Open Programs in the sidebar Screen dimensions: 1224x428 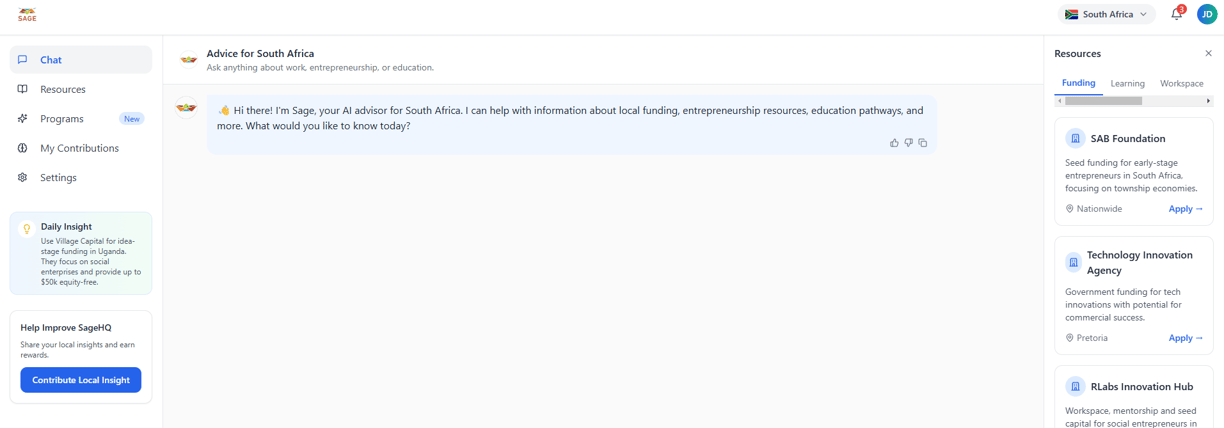(x=62, y=118)
